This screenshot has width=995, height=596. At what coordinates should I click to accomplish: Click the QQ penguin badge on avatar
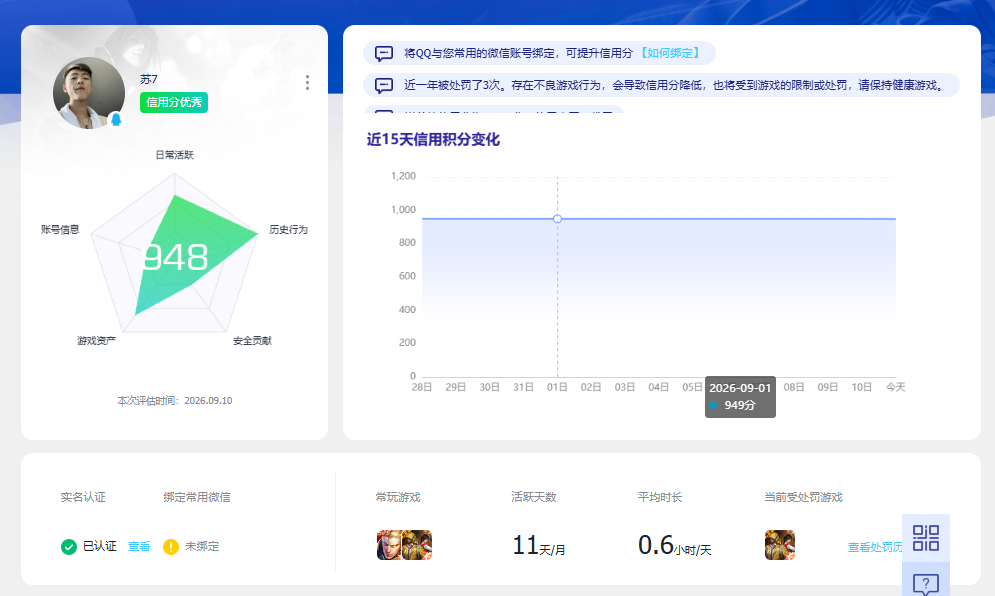pos(116,119)
